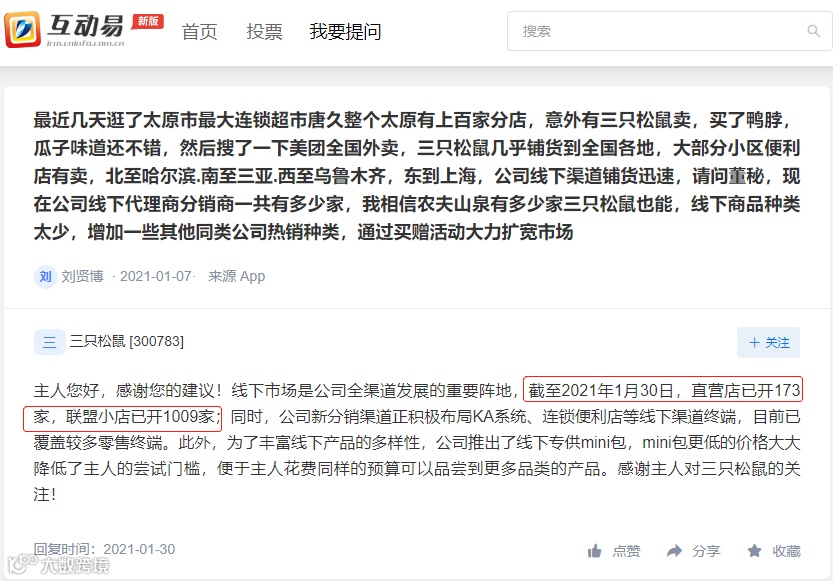Click the red 新版 badge
The width and height of the screenshot is (833, 581).
148,21
